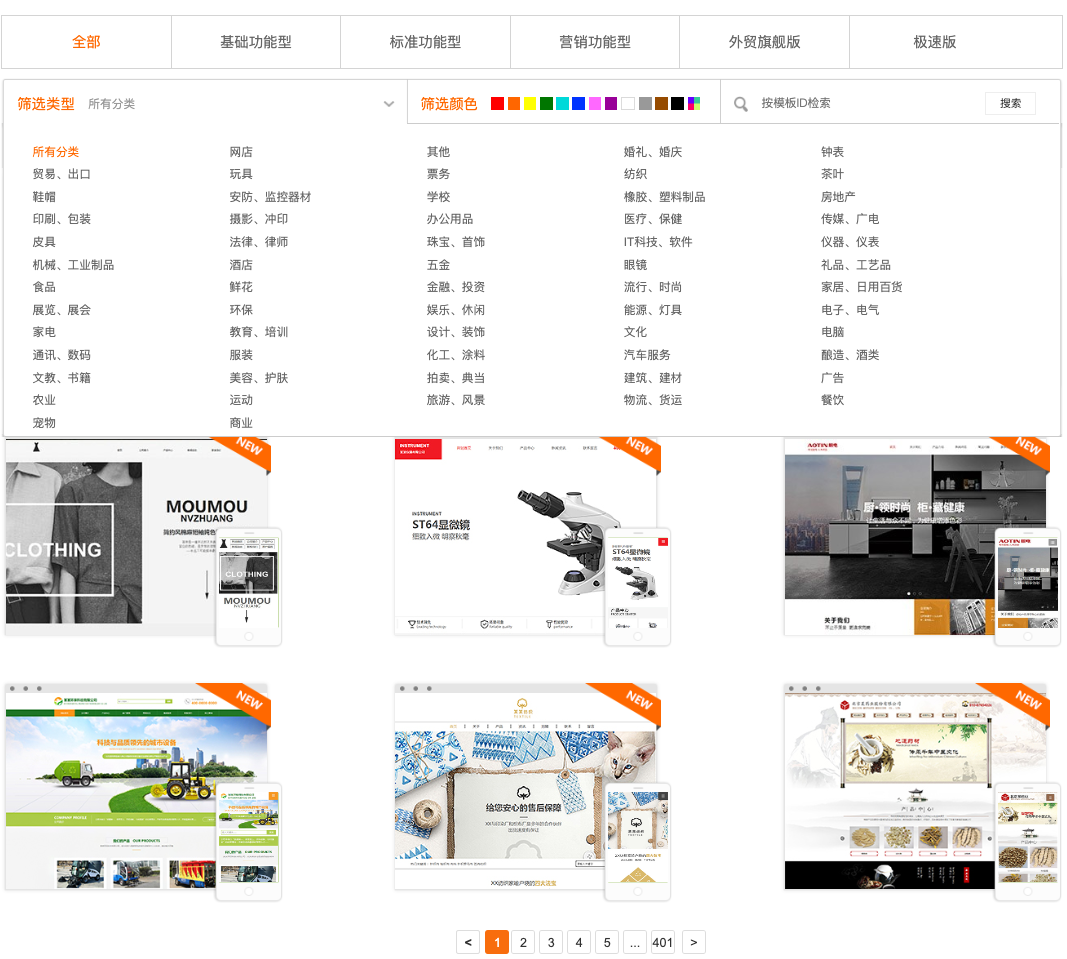The height and width of the screenshot is (959, 1067).
Task: Select the multicolor swatch filter
Action: tap(694, 103)
